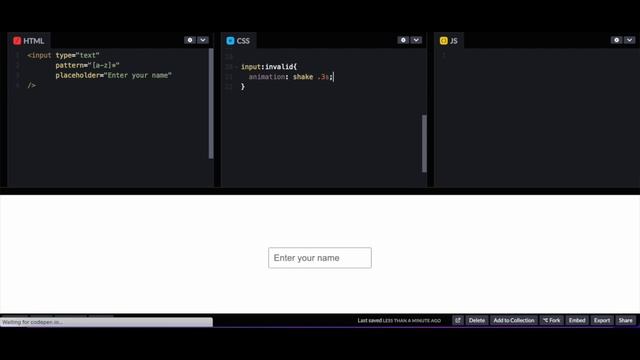Click the 'shake' animation name in CSS
This screenshot has height=360, width=640.
click(x=303, y=77)
